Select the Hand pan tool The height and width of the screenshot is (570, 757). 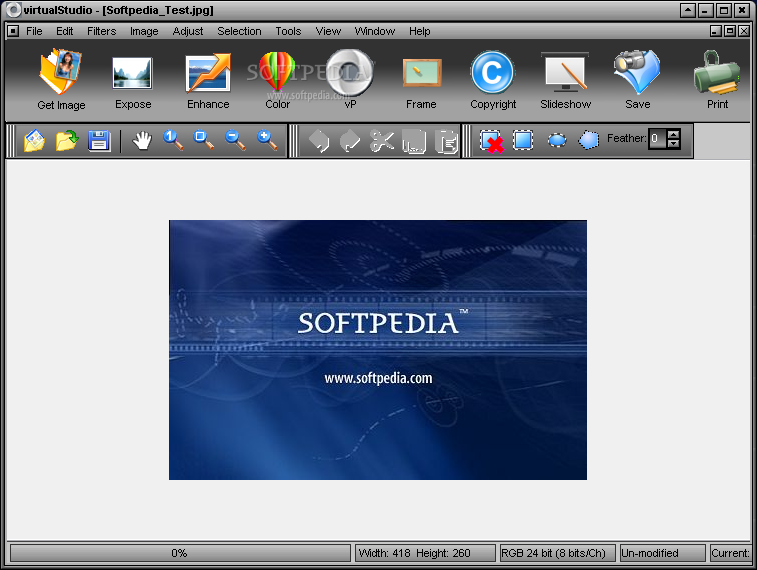pos(142,141)
